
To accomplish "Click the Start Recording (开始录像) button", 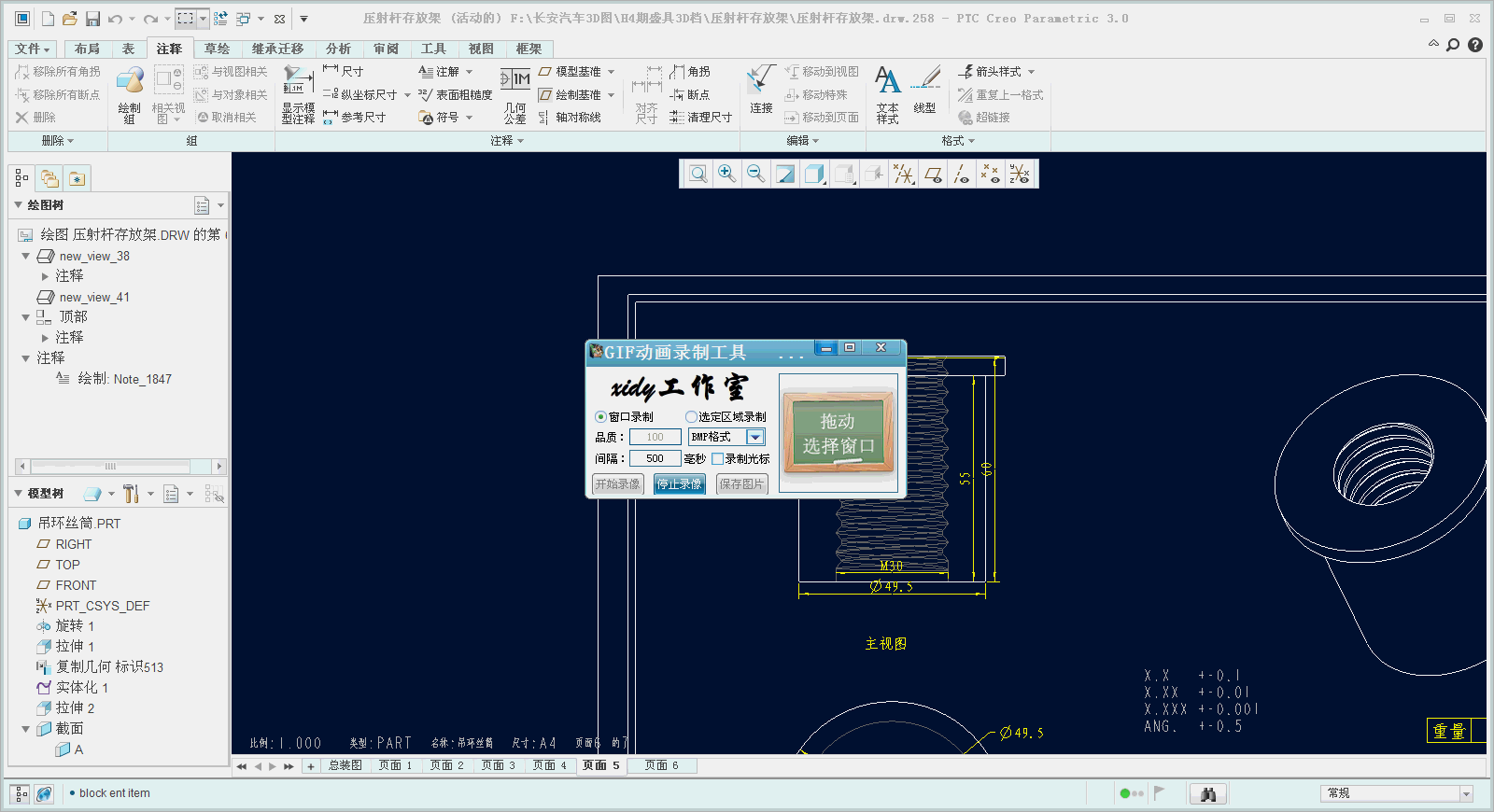I will 618,484.
